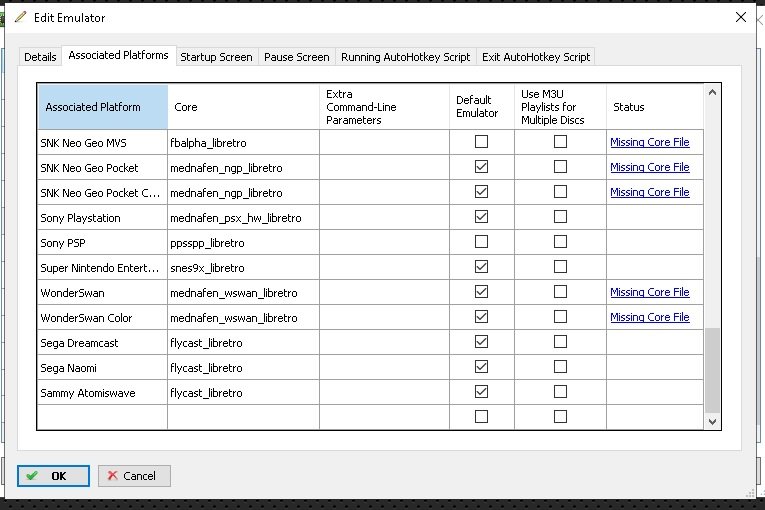This screenshot has width=765, height=510.
Task: Close the Edit Emulator dialog
Action: 741,17
